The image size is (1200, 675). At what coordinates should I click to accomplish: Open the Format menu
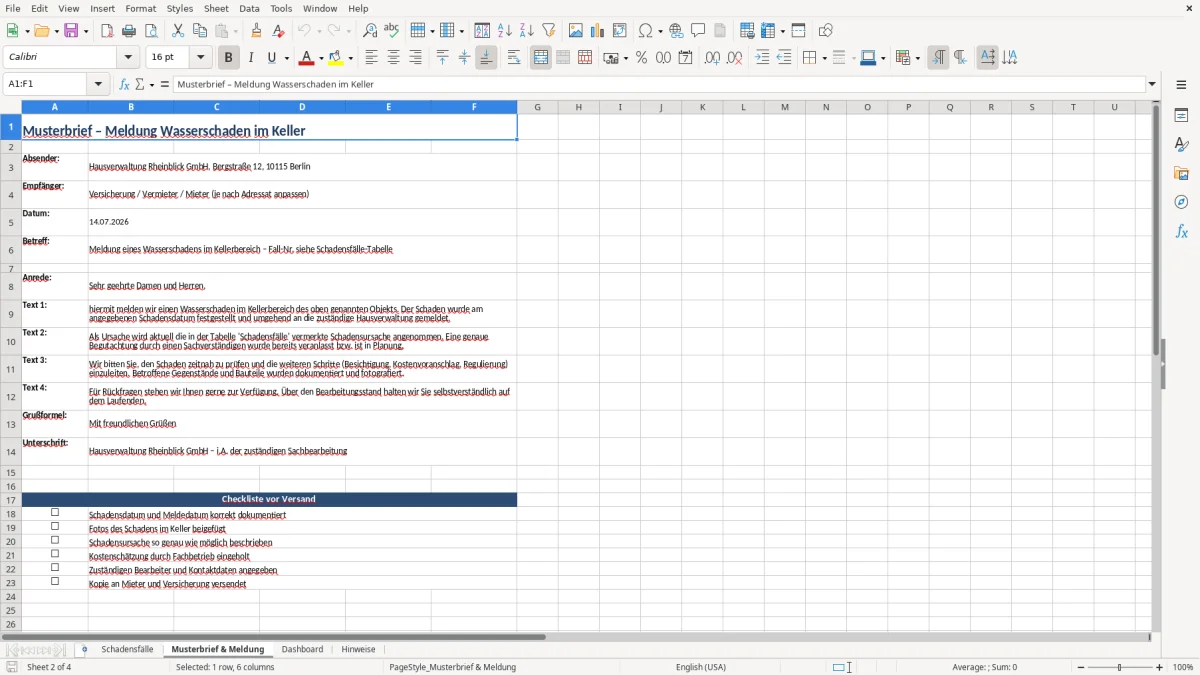141,8
